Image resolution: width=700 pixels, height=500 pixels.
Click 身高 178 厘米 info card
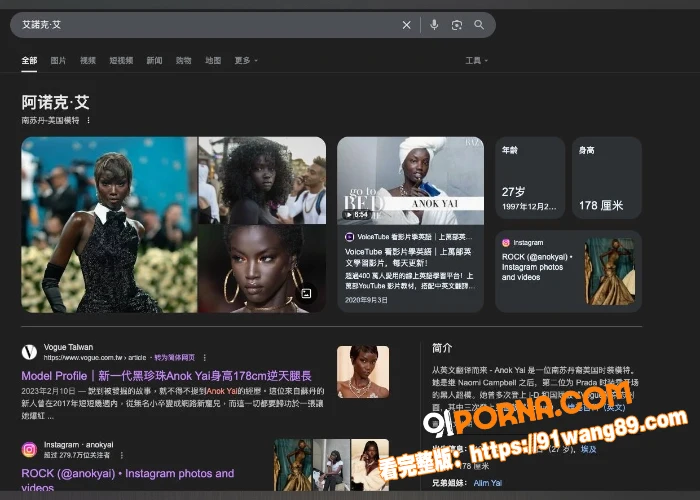[x=607, y=178]
